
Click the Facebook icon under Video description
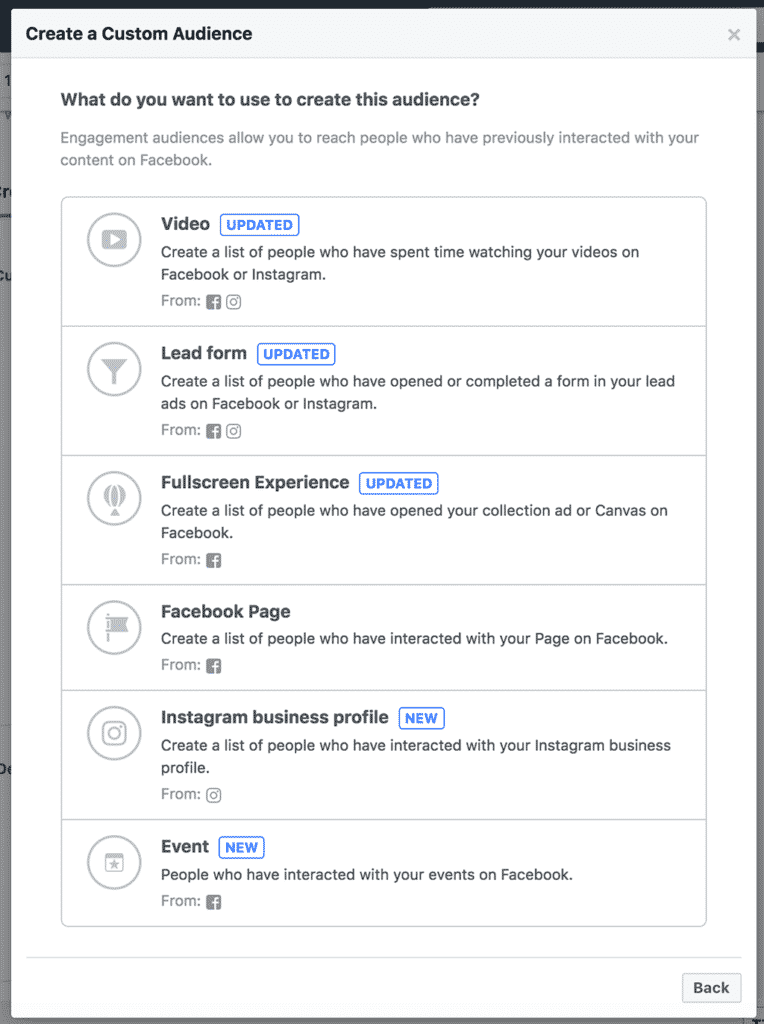pyautogui.click(x=214, y=301)
